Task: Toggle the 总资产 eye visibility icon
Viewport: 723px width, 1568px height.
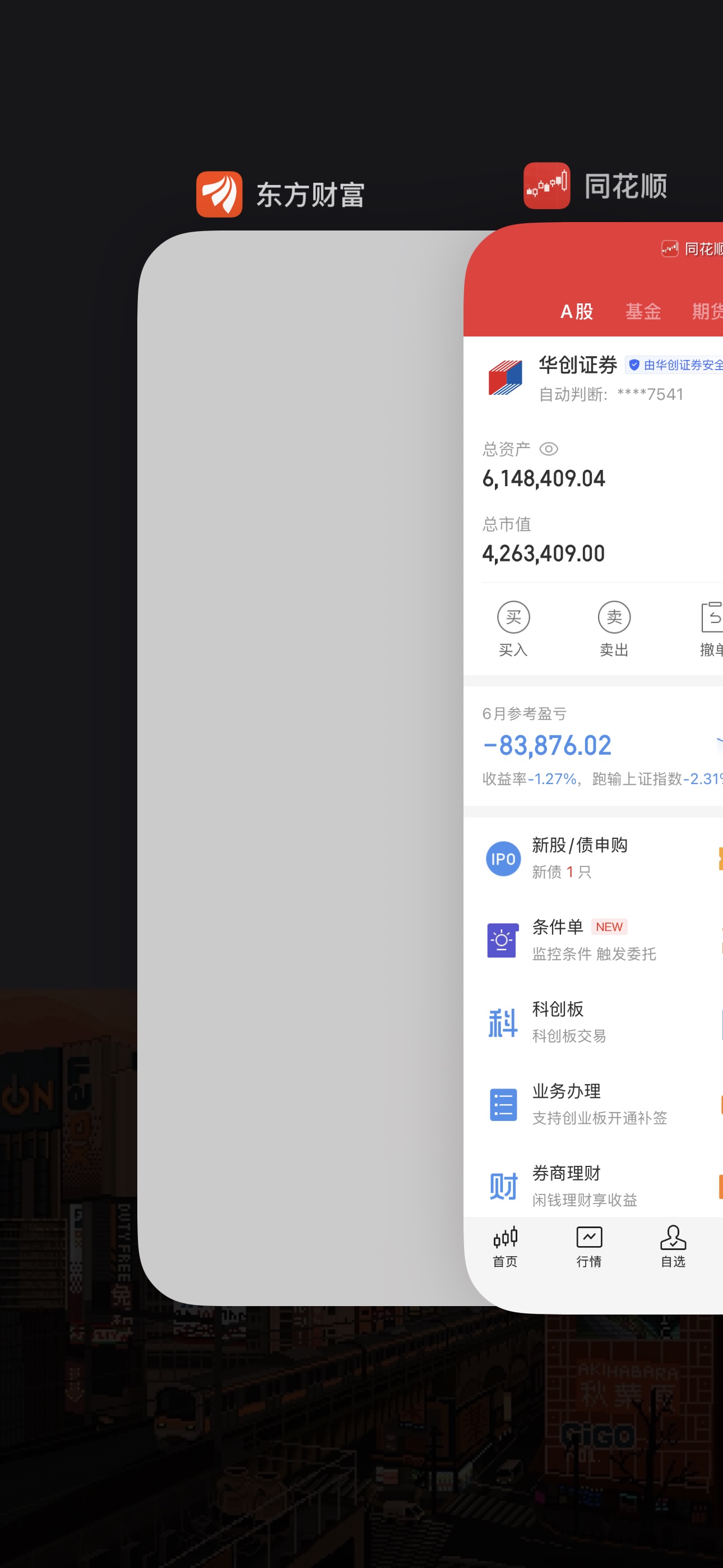Action: pyautogui.click(x=548, y=449)
